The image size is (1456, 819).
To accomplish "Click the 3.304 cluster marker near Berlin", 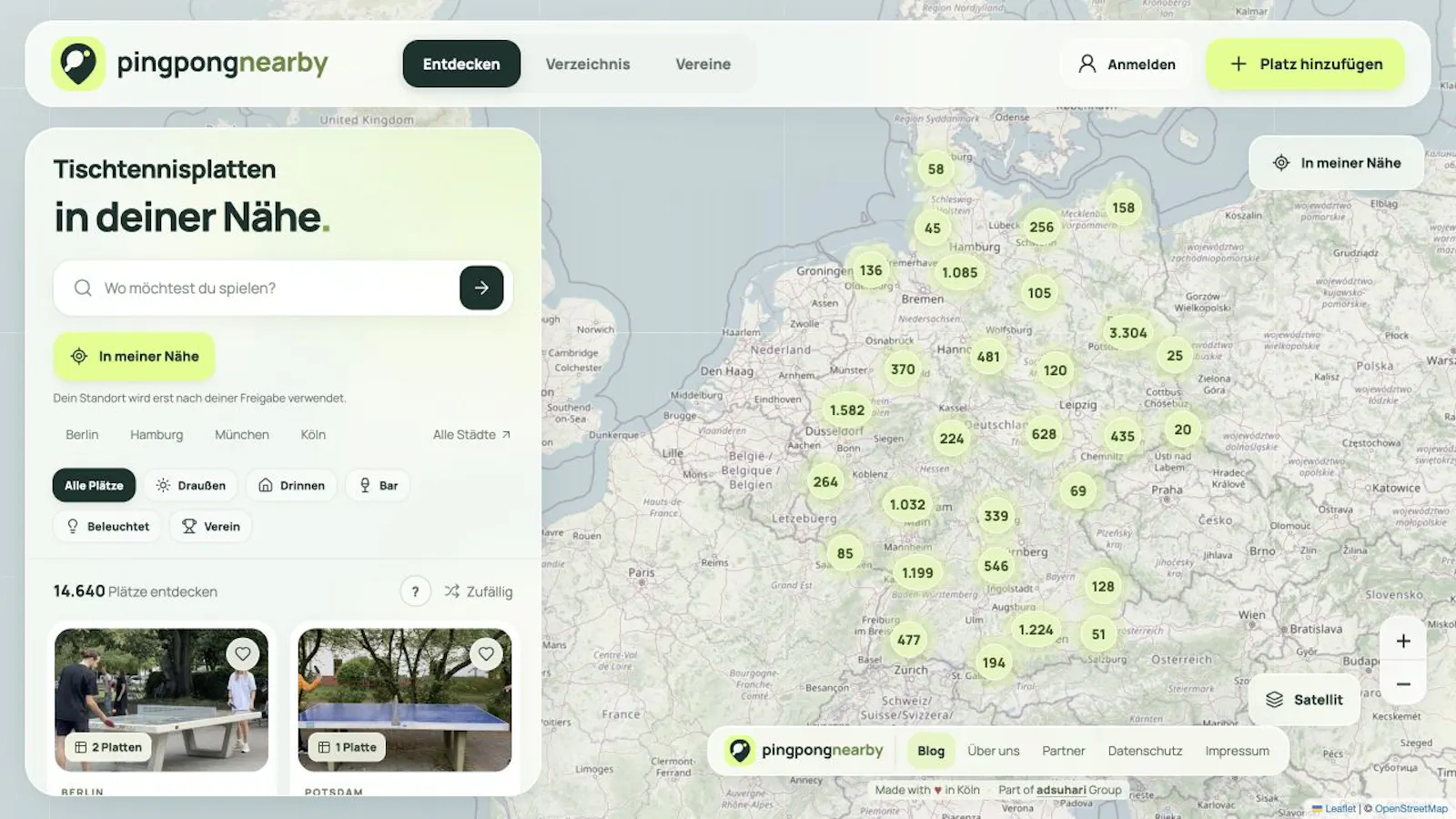I will point(1127,333).
